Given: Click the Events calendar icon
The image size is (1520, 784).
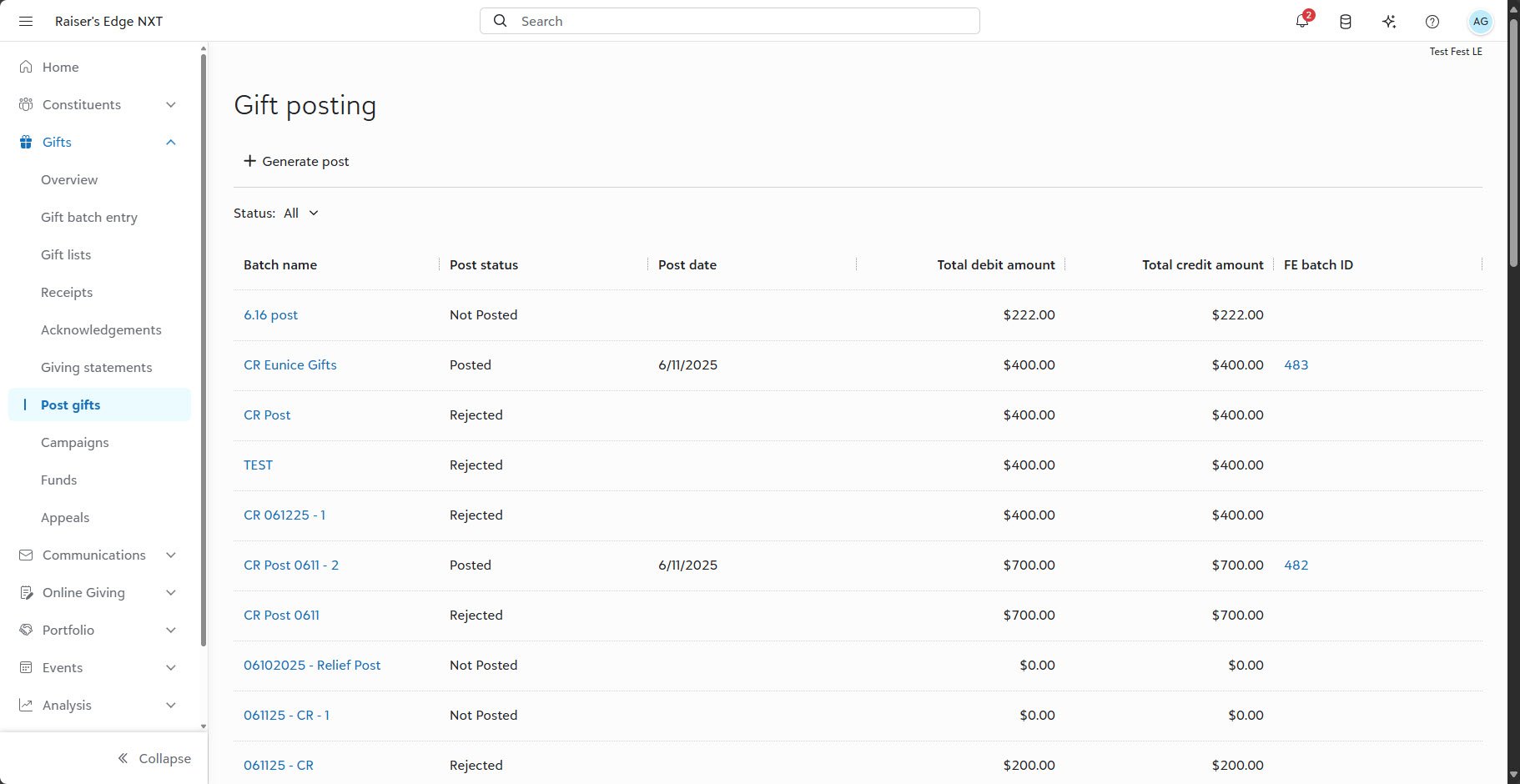Looking at the screenshot, I should coord(26,667).
